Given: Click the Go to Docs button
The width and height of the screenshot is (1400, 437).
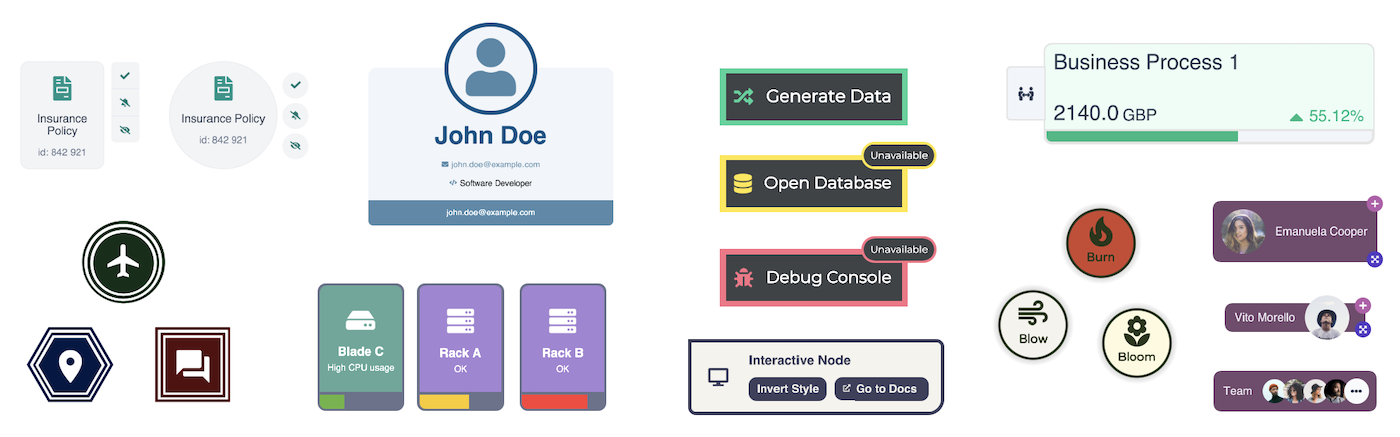Looking at the screenshot, I should pos(881,389).
